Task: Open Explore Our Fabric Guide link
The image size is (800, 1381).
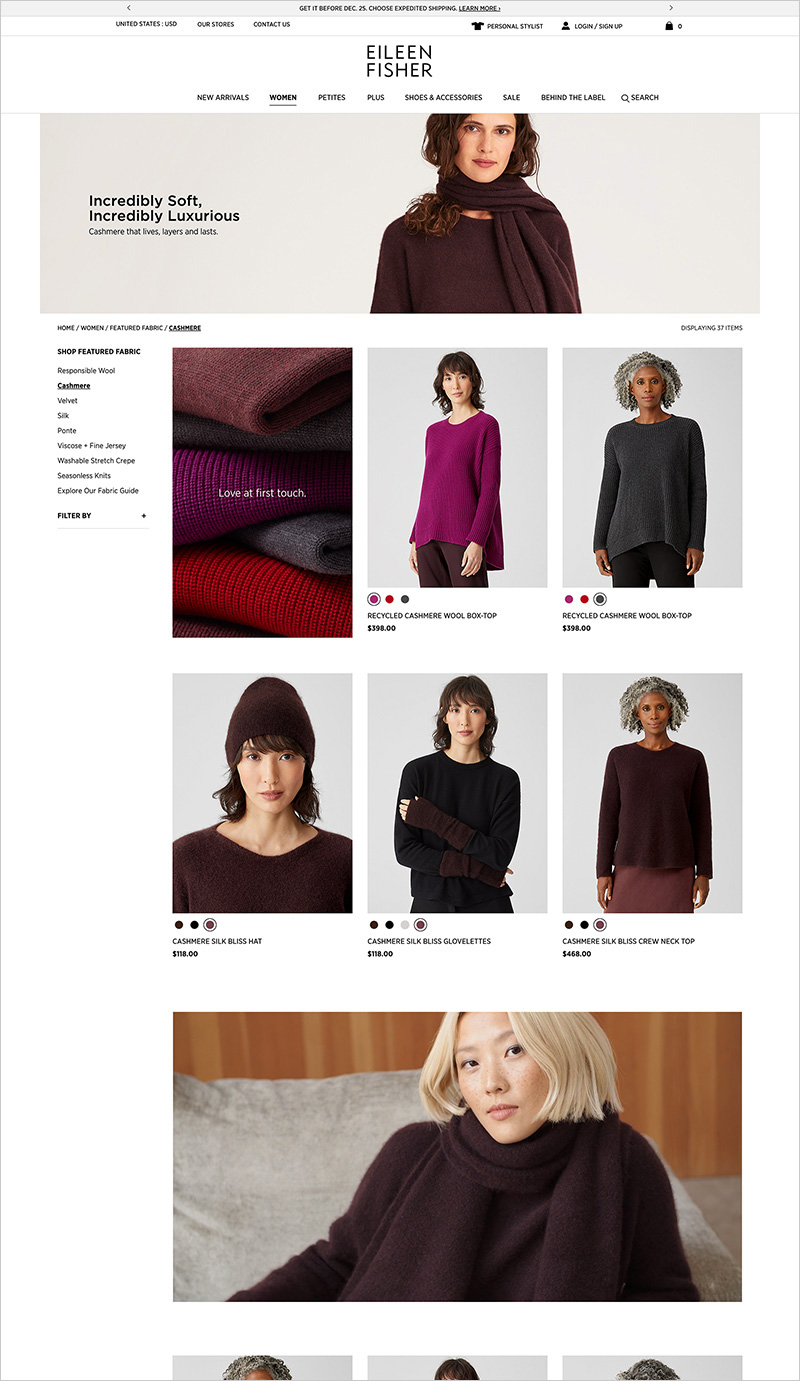Action: (98, 491)
